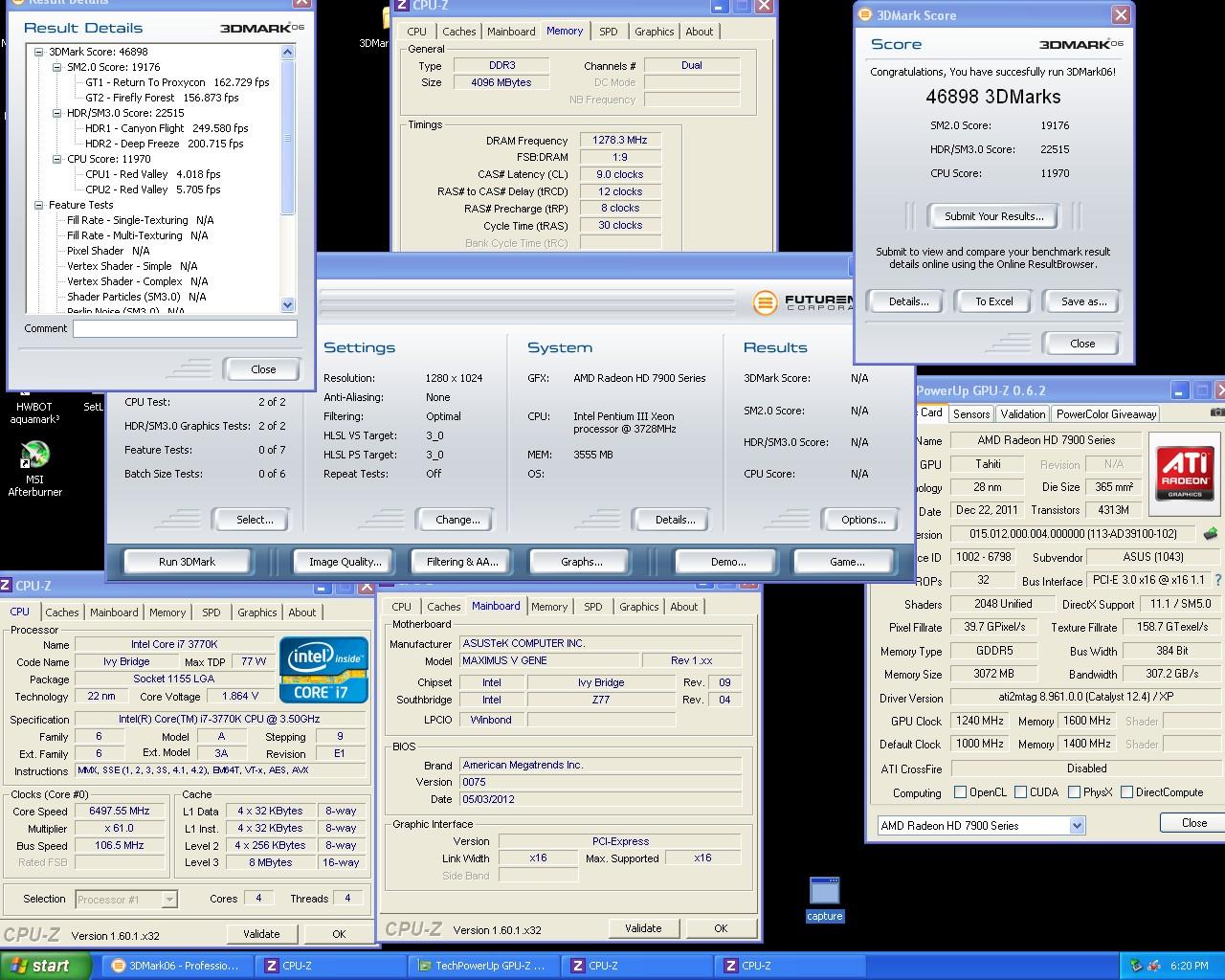Screen dimensions: 1225x980
Task: Open the MSI Afterburner desktop shortcut
Action: (x=35, y=456)
